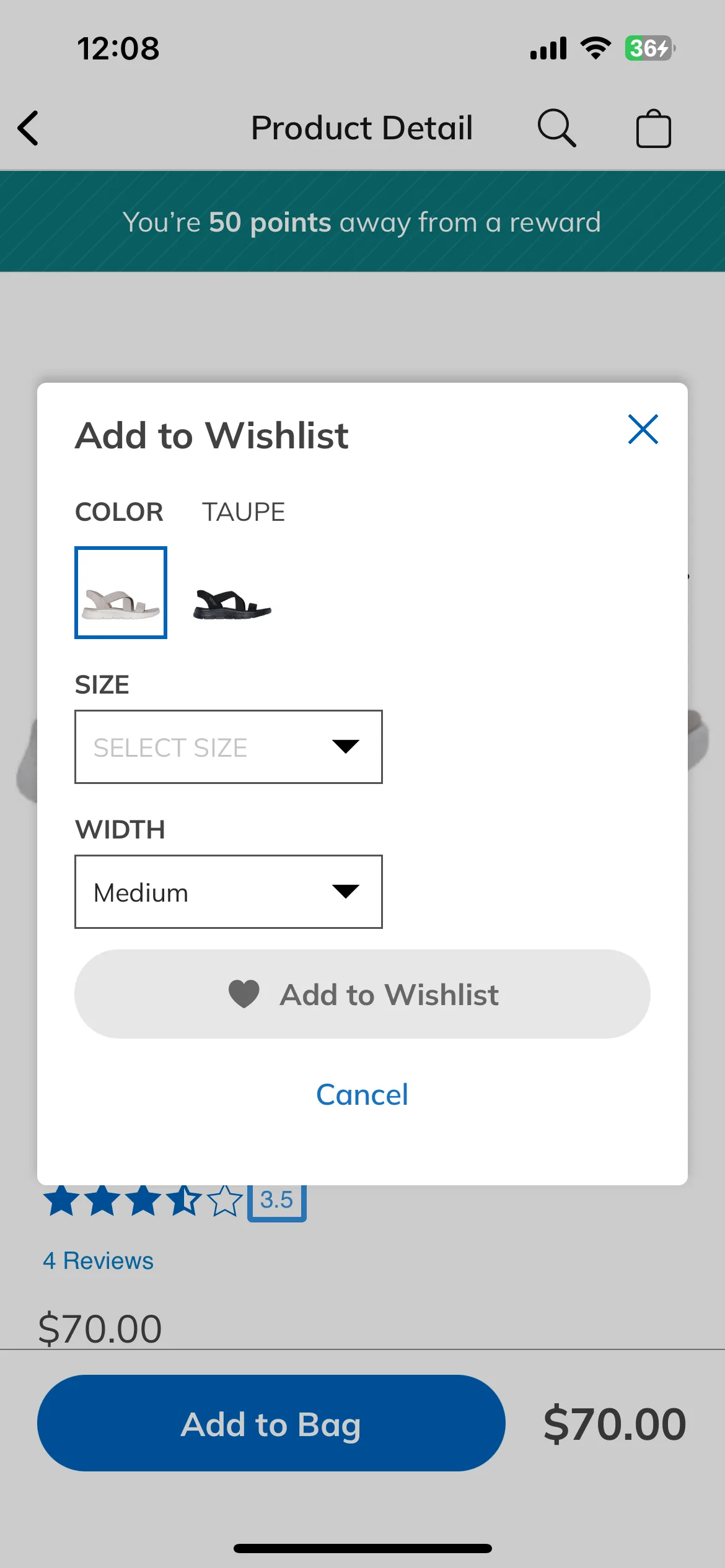
Task: Tap the Add to Bag button
Action: pyautogui.click(x=271, y=1423)
